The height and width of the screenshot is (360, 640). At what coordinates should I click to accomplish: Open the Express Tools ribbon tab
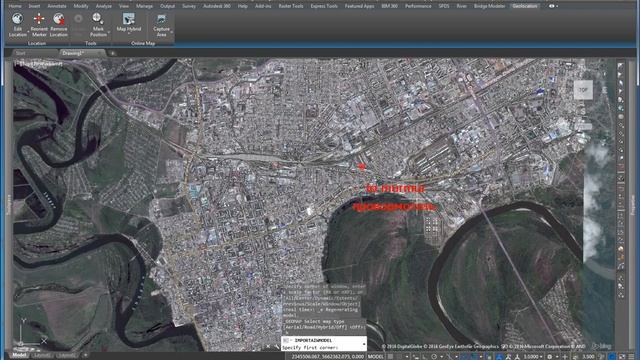324,6
